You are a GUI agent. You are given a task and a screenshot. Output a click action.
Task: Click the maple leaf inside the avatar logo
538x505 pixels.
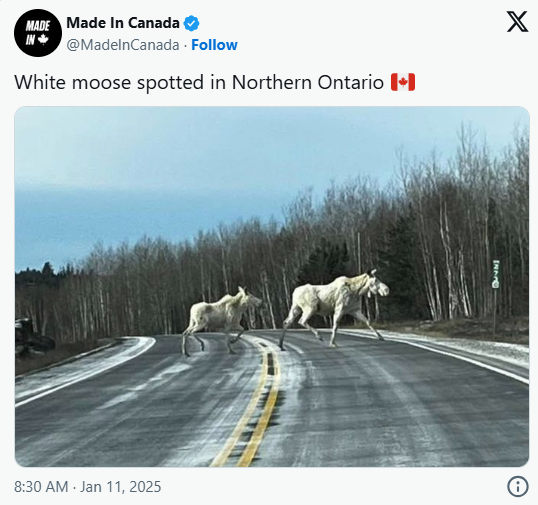point(43,40)
